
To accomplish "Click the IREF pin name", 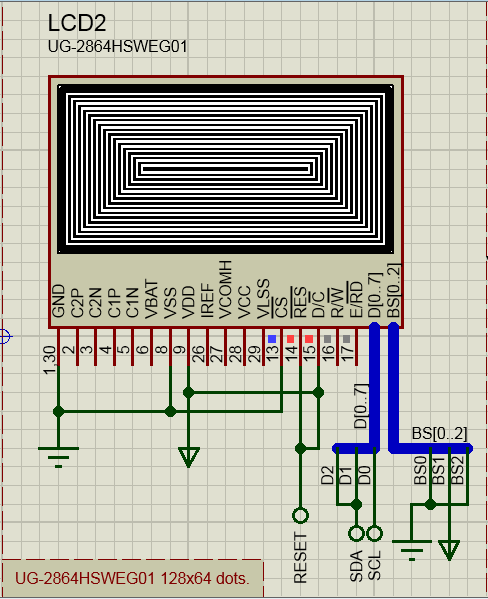I will (207, 300).
